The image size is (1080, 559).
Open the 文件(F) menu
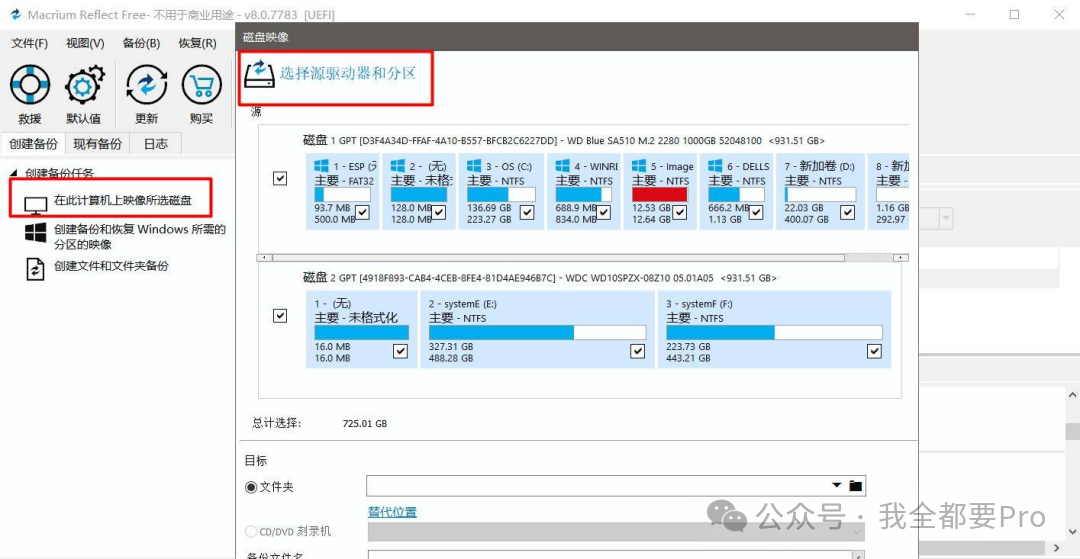click(x=29, y=43)
